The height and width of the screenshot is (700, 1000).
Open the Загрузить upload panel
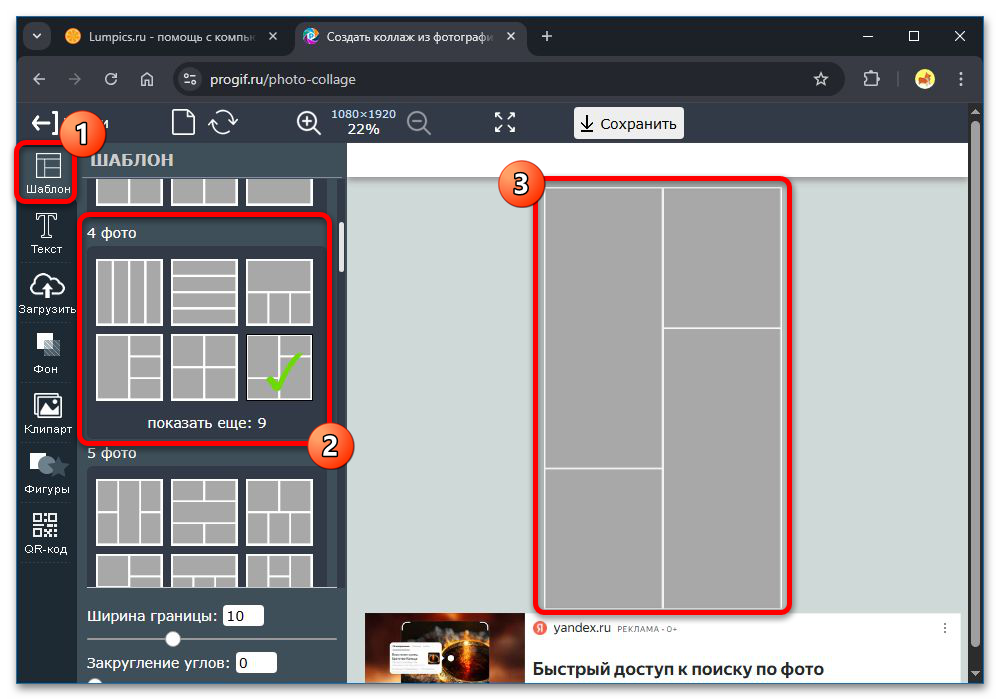(x=46, y=293)
